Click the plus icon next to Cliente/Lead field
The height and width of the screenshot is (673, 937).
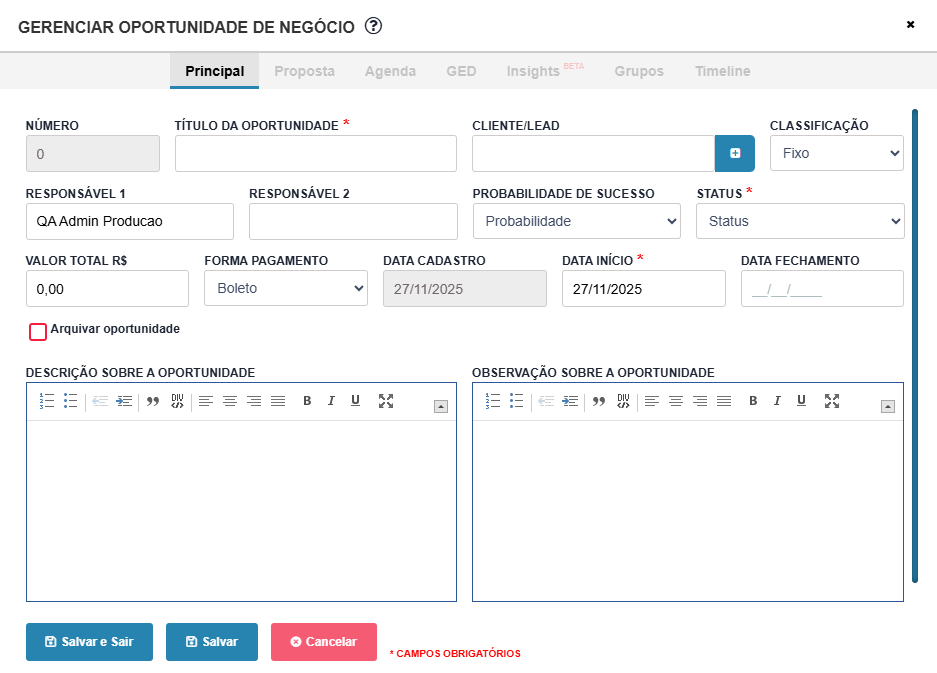coord(735,153)
